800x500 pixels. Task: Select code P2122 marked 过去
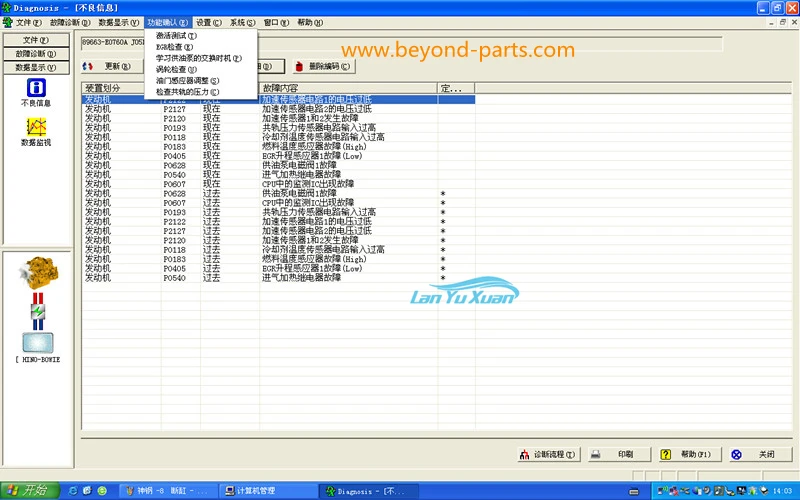pos(174,222)
